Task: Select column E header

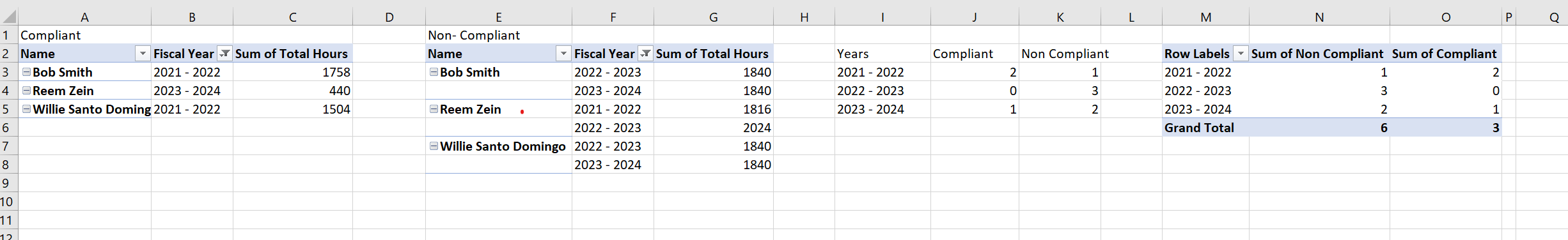Action: (499, 17)
